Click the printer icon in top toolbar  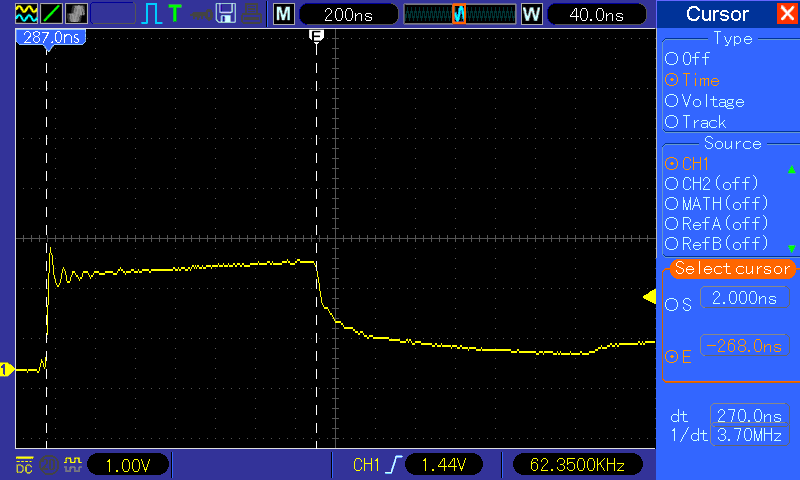click(250, 13)
